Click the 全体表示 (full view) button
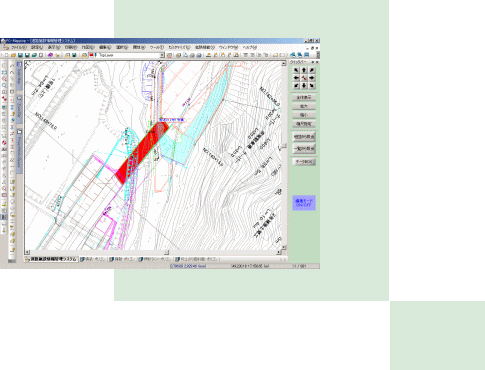The image size is (485, 370). 304,97
